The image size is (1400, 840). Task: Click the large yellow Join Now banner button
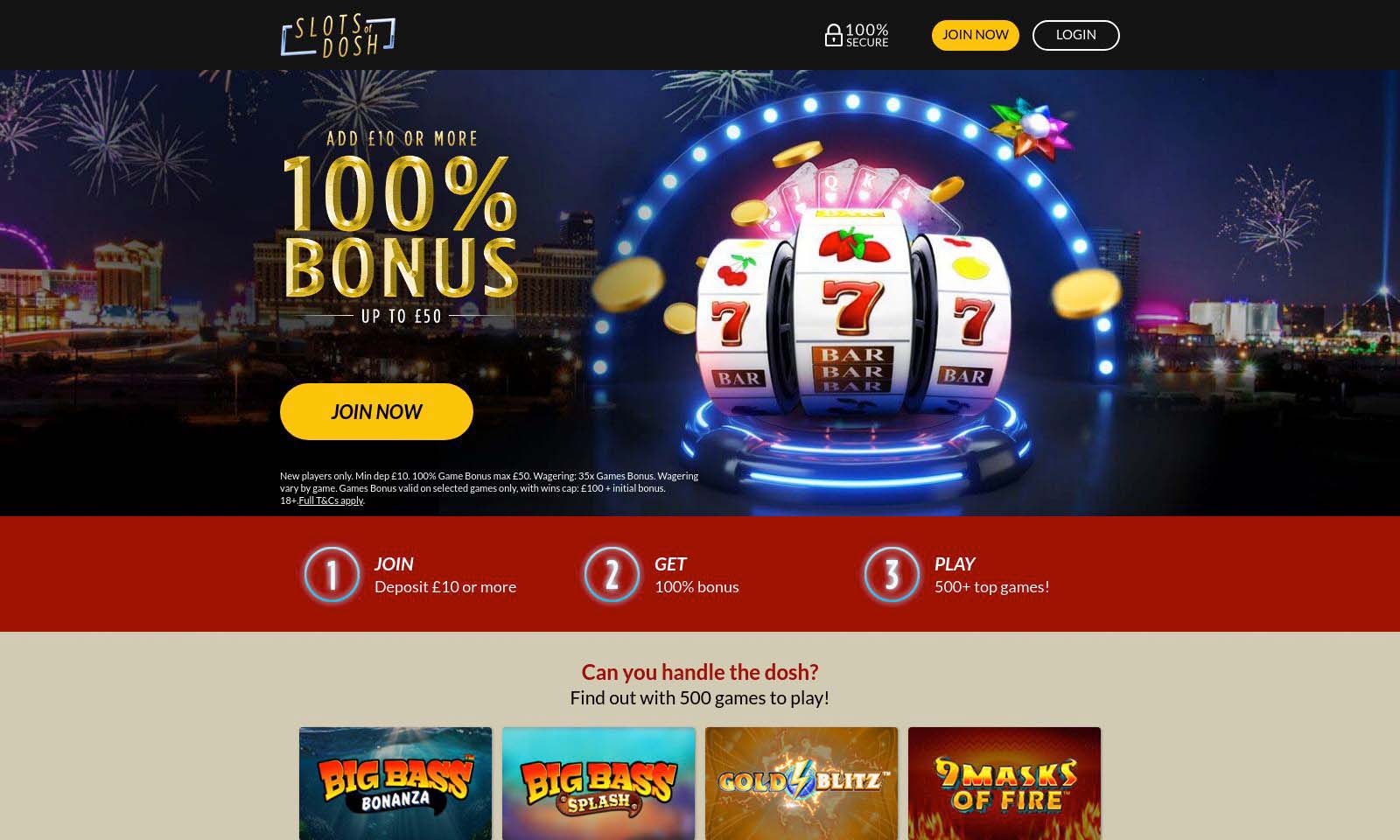coord(376,411)
